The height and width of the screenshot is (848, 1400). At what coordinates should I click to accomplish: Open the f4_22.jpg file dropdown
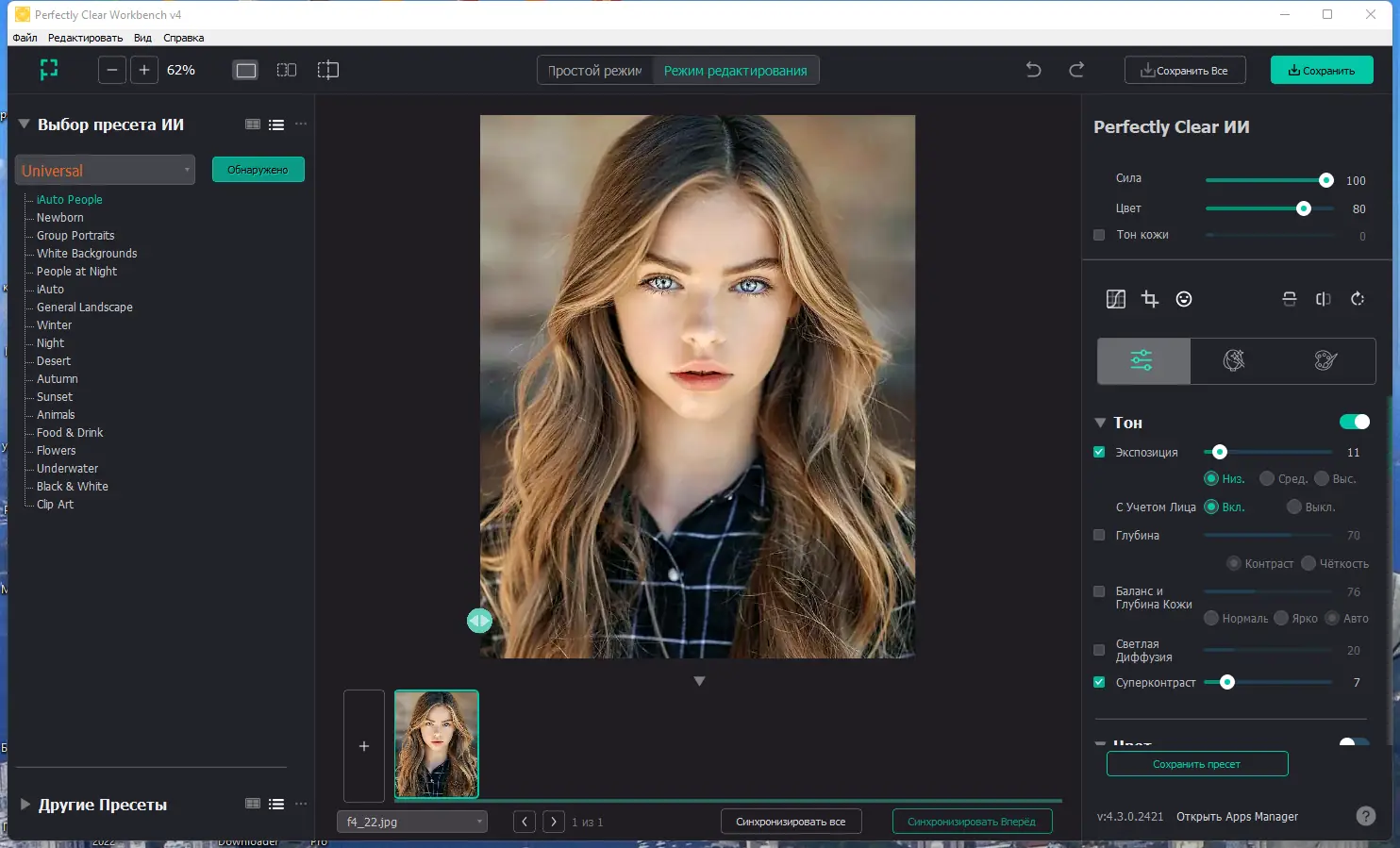coord(412,822)
